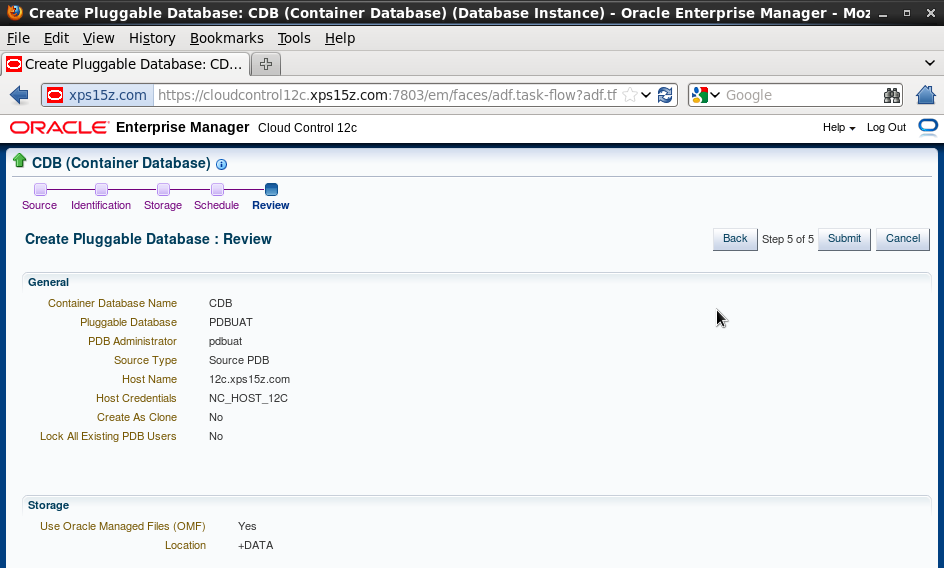
Task: Click the Source PDB source type value
Action: 239,360
